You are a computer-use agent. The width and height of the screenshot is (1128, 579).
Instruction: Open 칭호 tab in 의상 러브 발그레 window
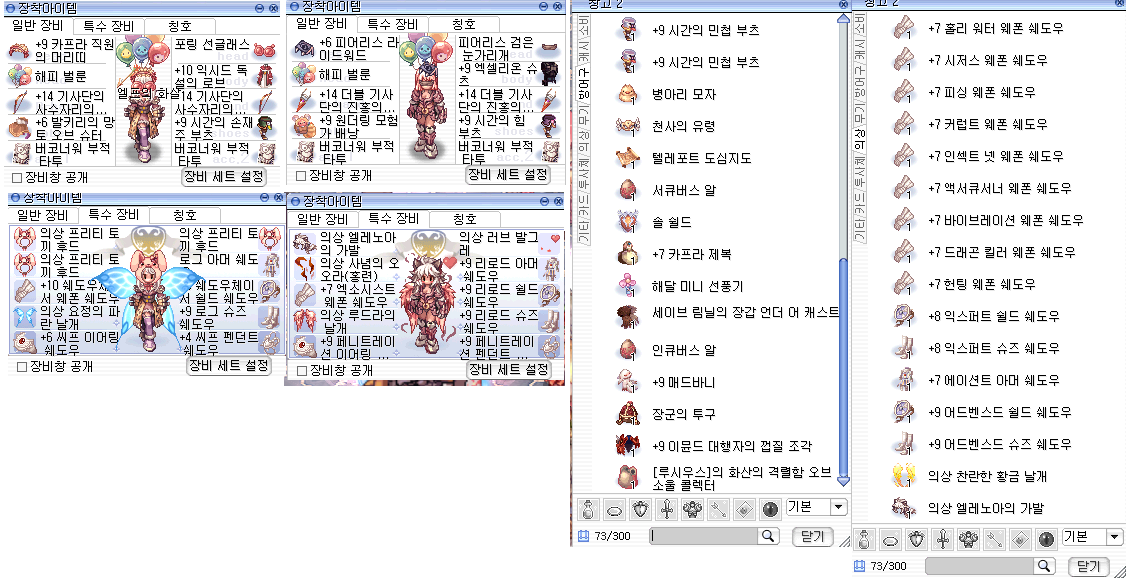(x=466, y=219)
